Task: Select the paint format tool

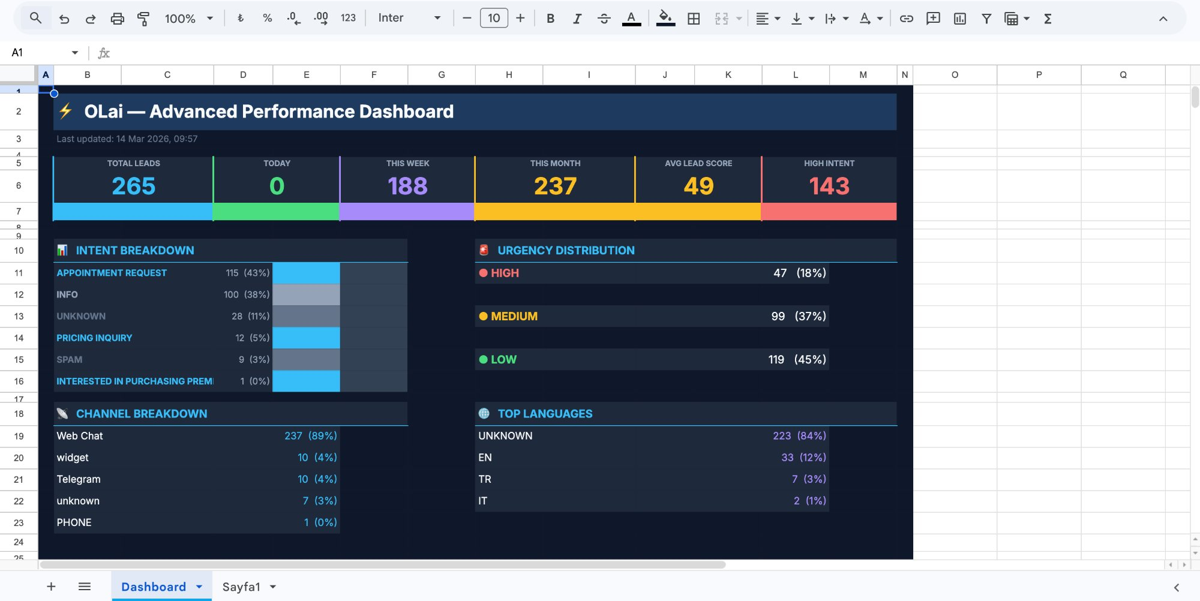Action: point(141,17)
